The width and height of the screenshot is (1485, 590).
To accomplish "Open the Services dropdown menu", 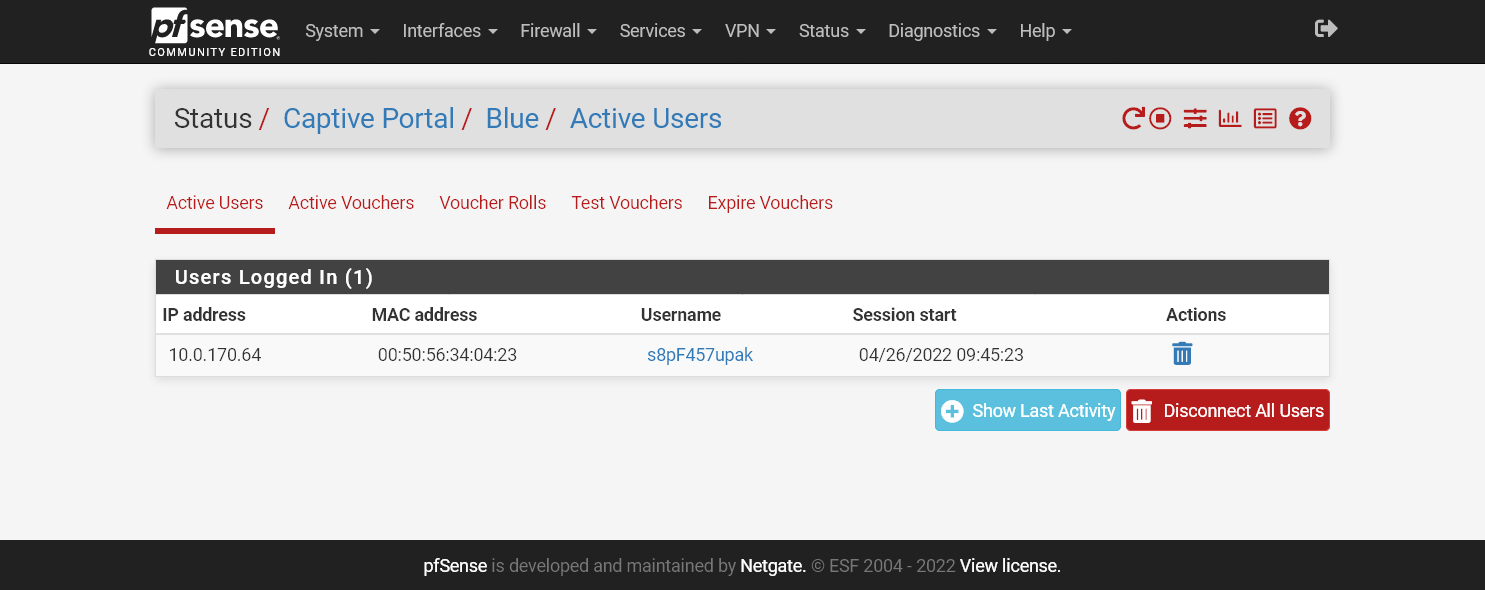I will [660, 31].
